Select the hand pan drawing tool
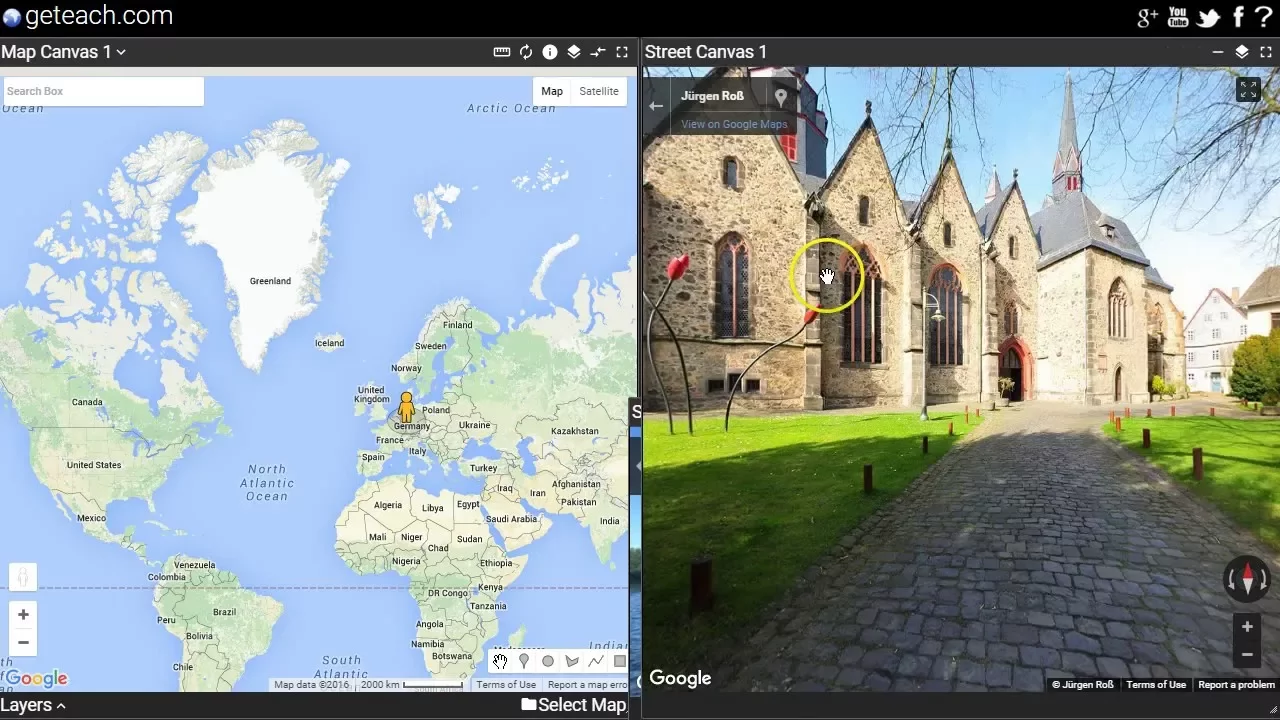The image size is (1280, 720). (x=500, y=661)
